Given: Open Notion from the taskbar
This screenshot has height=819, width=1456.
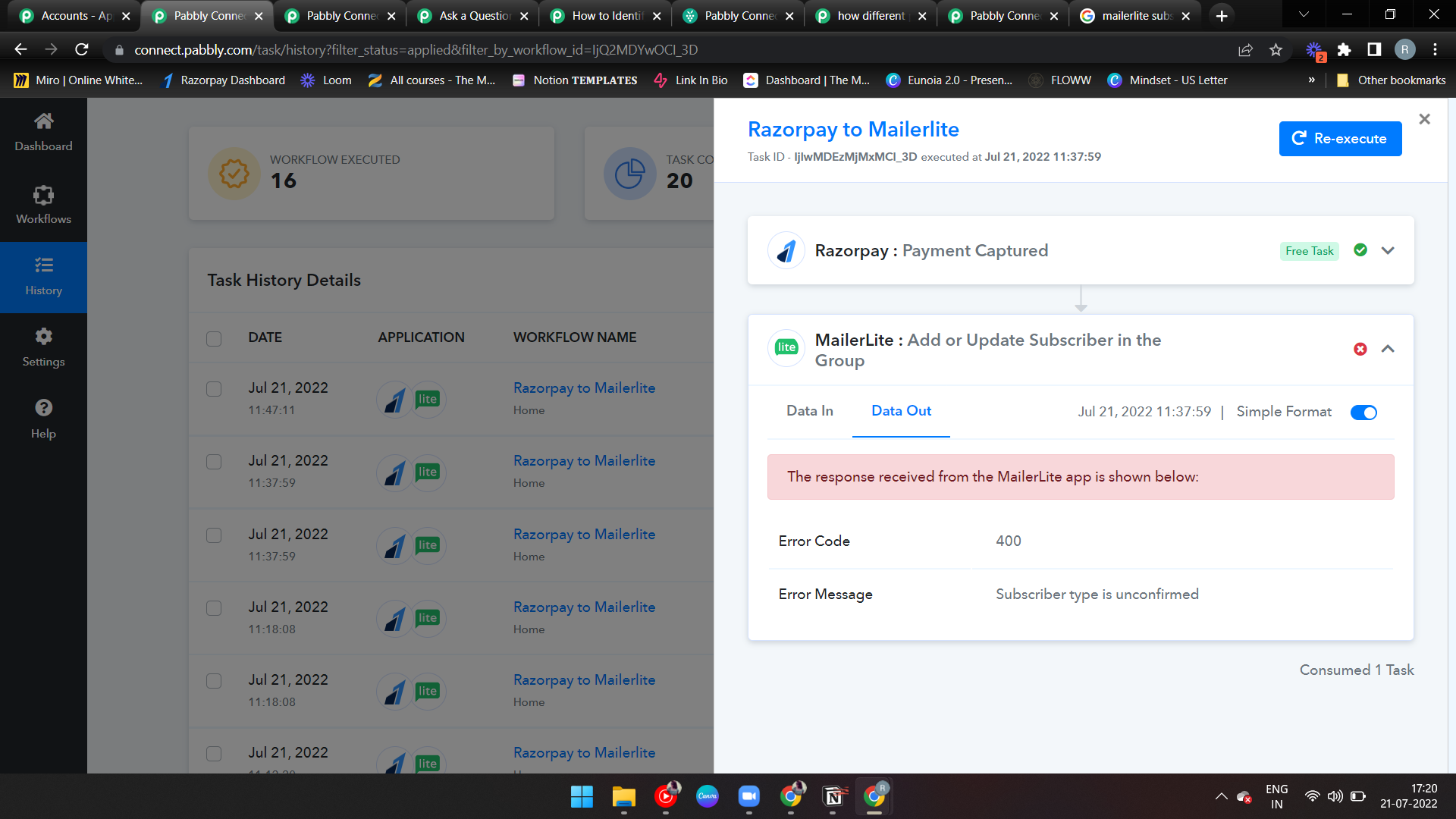Looking at the screenshot, I should [833, 796].
